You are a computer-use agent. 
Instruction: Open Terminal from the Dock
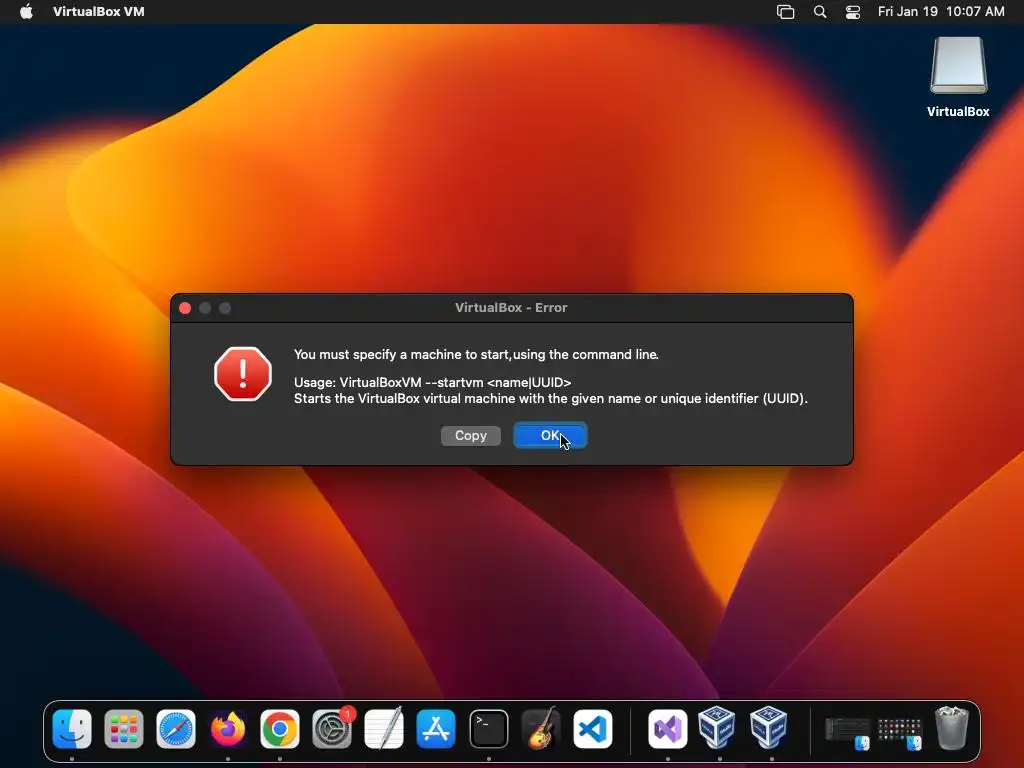click(x=488, y=728)
